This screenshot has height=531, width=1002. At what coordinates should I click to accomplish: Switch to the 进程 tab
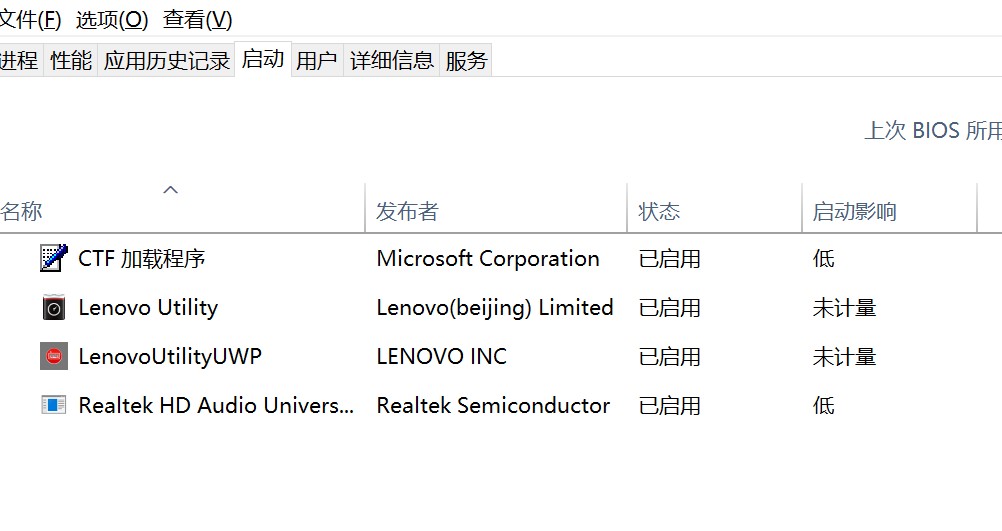coord(20,61)
